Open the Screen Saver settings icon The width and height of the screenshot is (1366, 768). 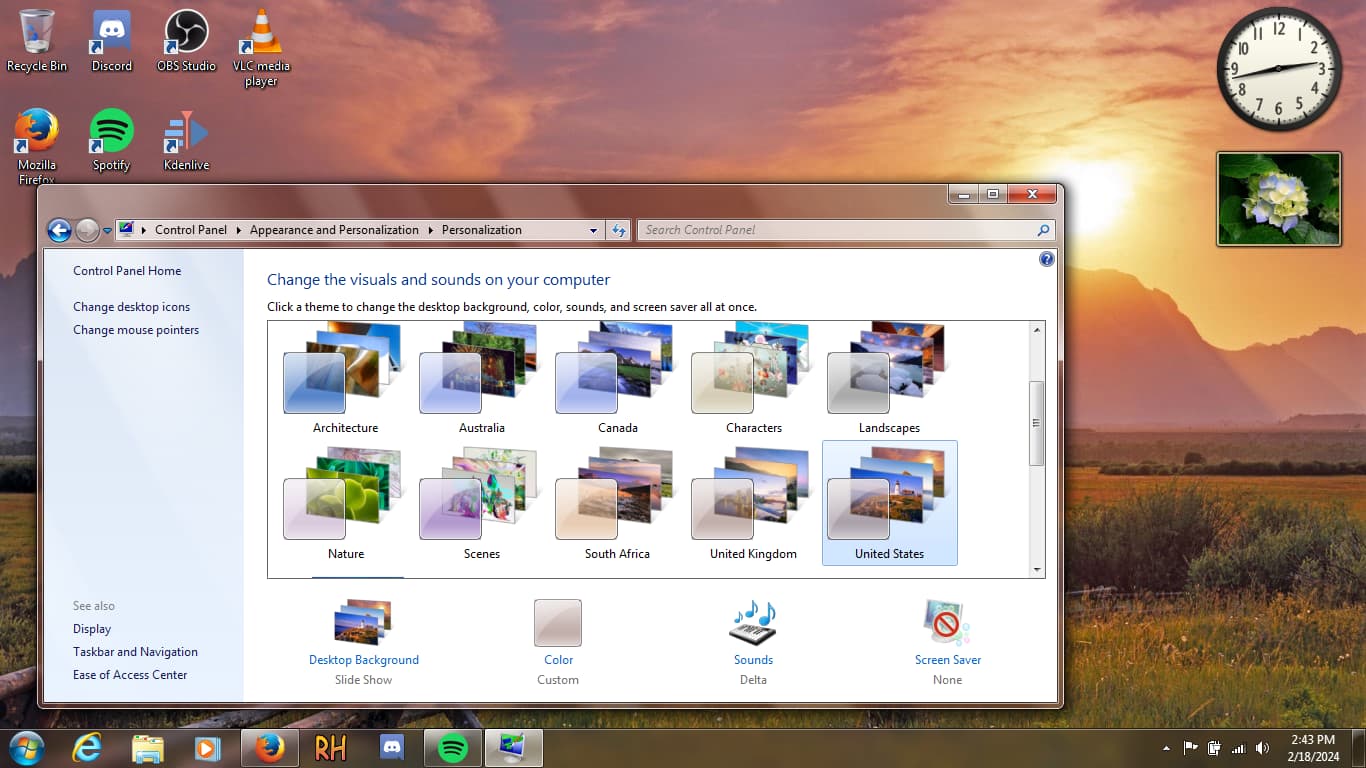point(946,623)
